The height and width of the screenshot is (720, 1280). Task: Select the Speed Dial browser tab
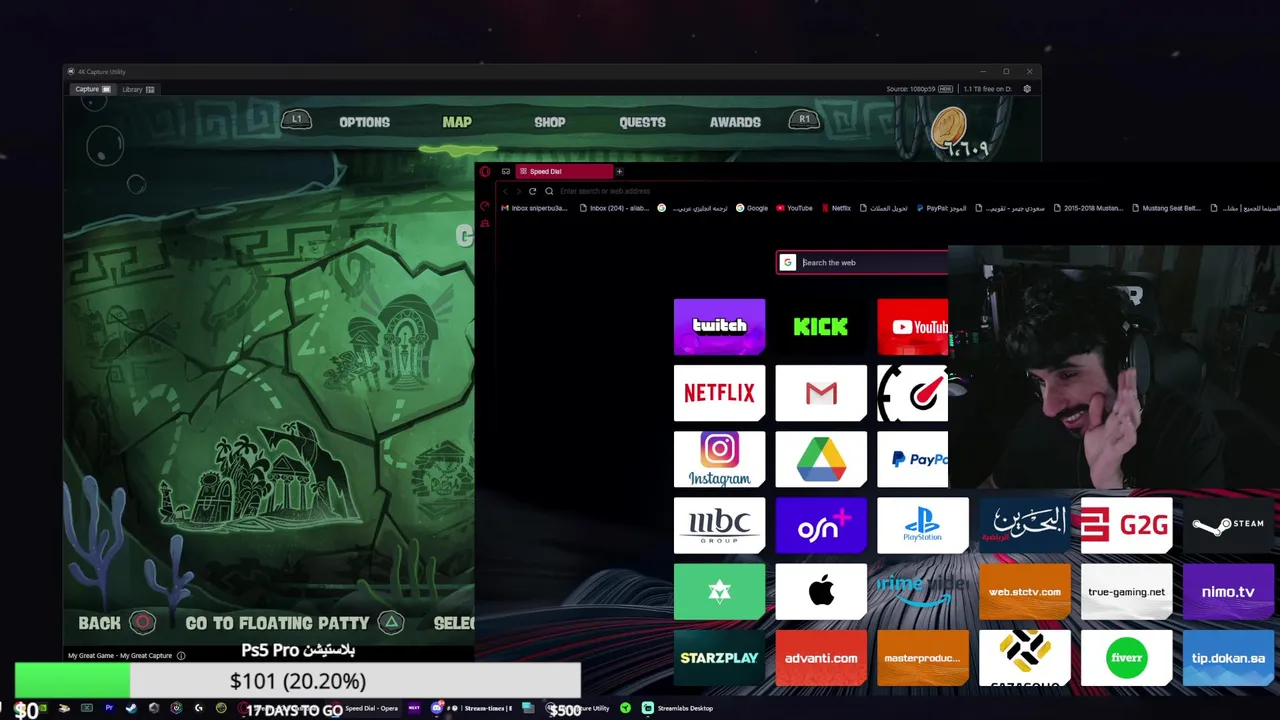tap(563, 171)
